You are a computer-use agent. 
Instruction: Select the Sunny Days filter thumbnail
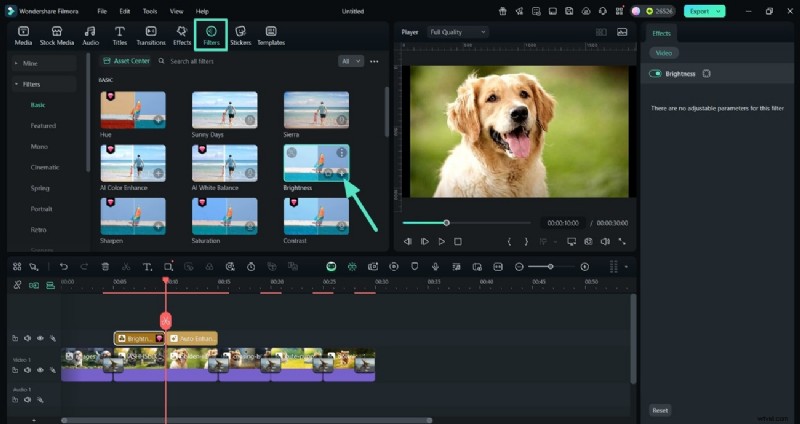click(x=224, y=109)
